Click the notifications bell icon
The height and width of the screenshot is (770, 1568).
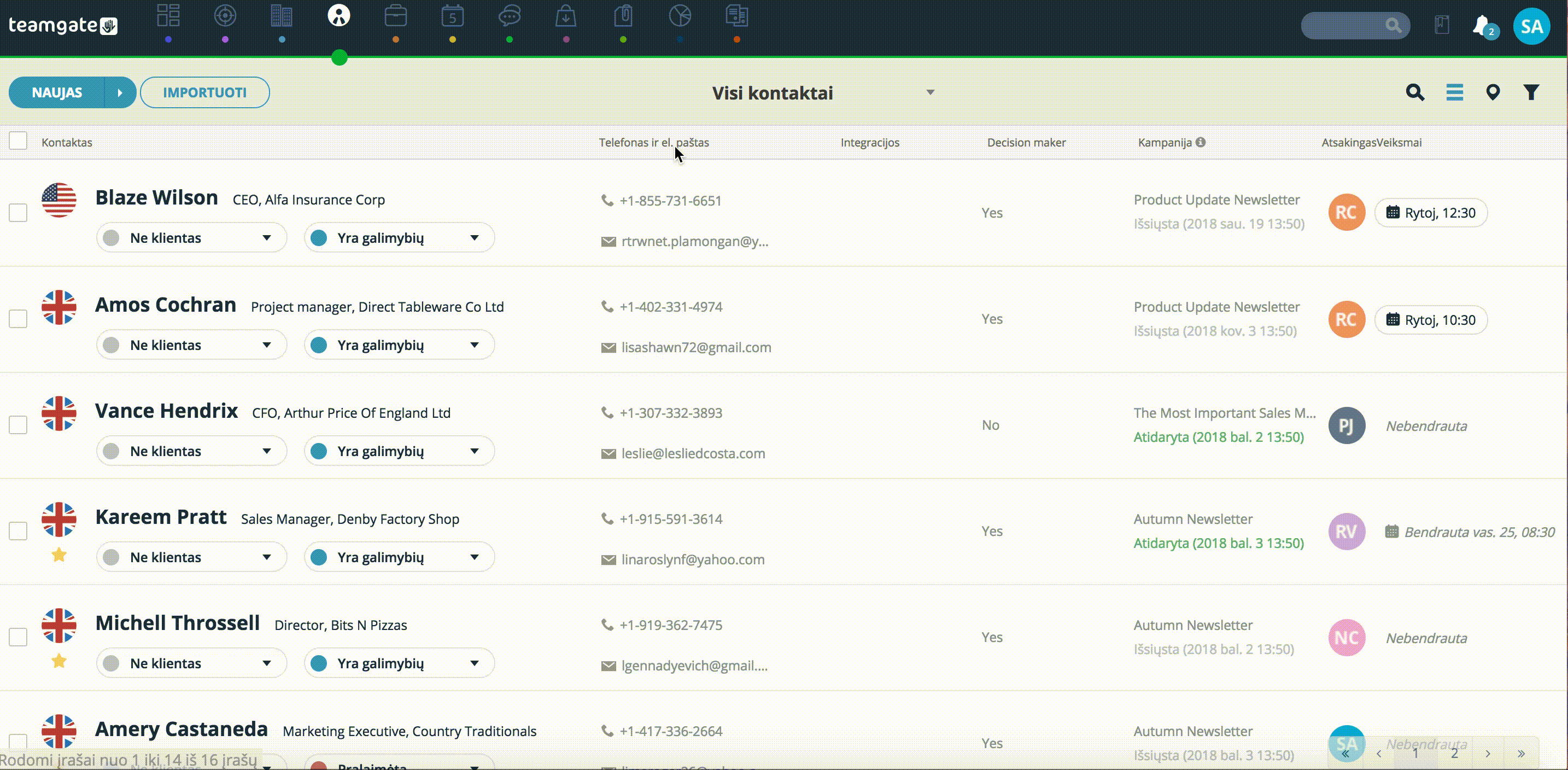pos(1482,26)
